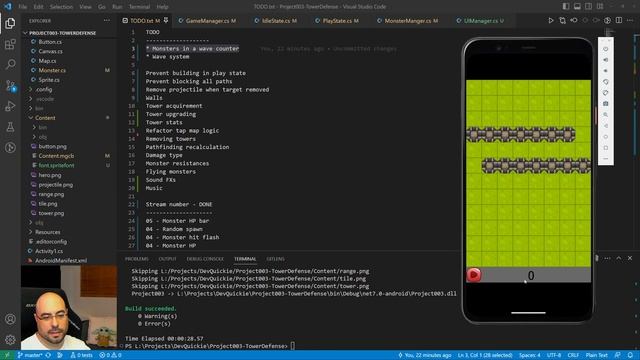
Task: Open the Selection menu
Action: pos(61,7)
